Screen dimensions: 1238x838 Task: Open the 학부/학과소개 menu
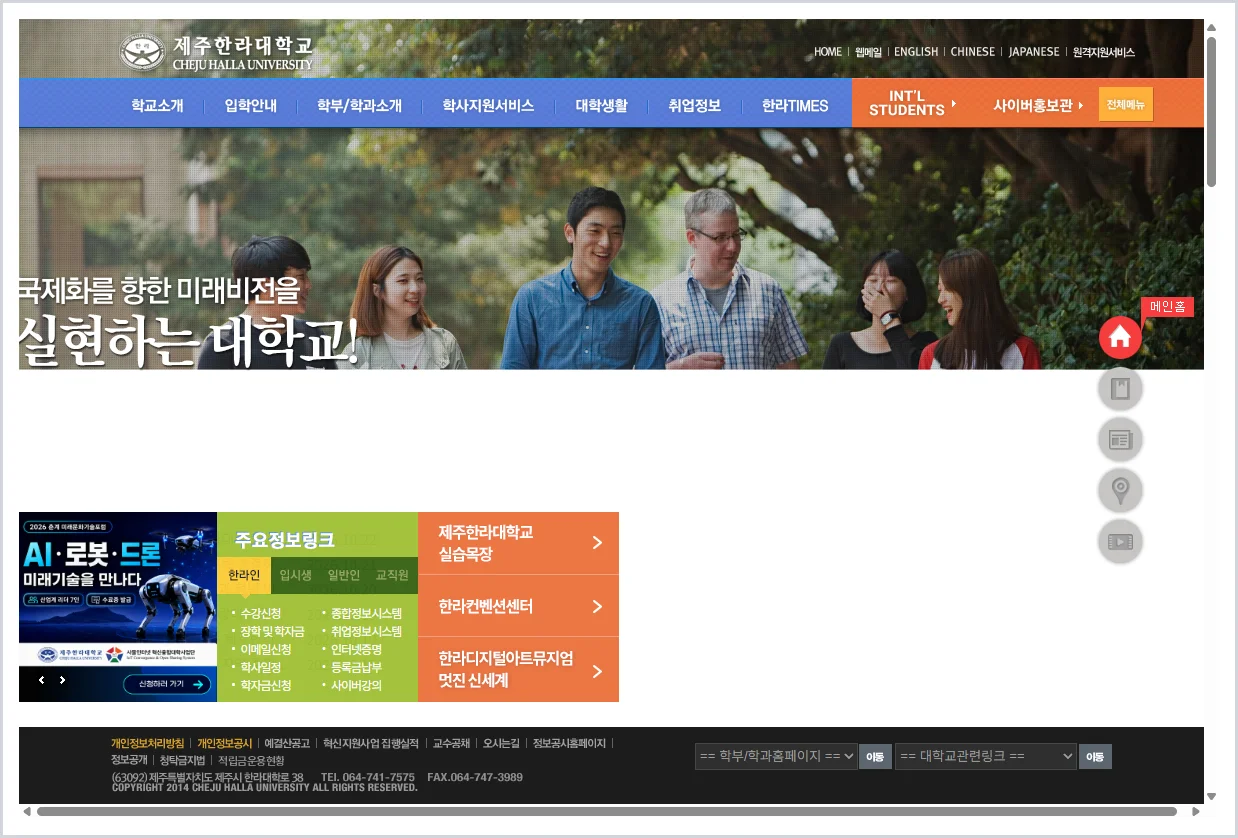(359, 105)
